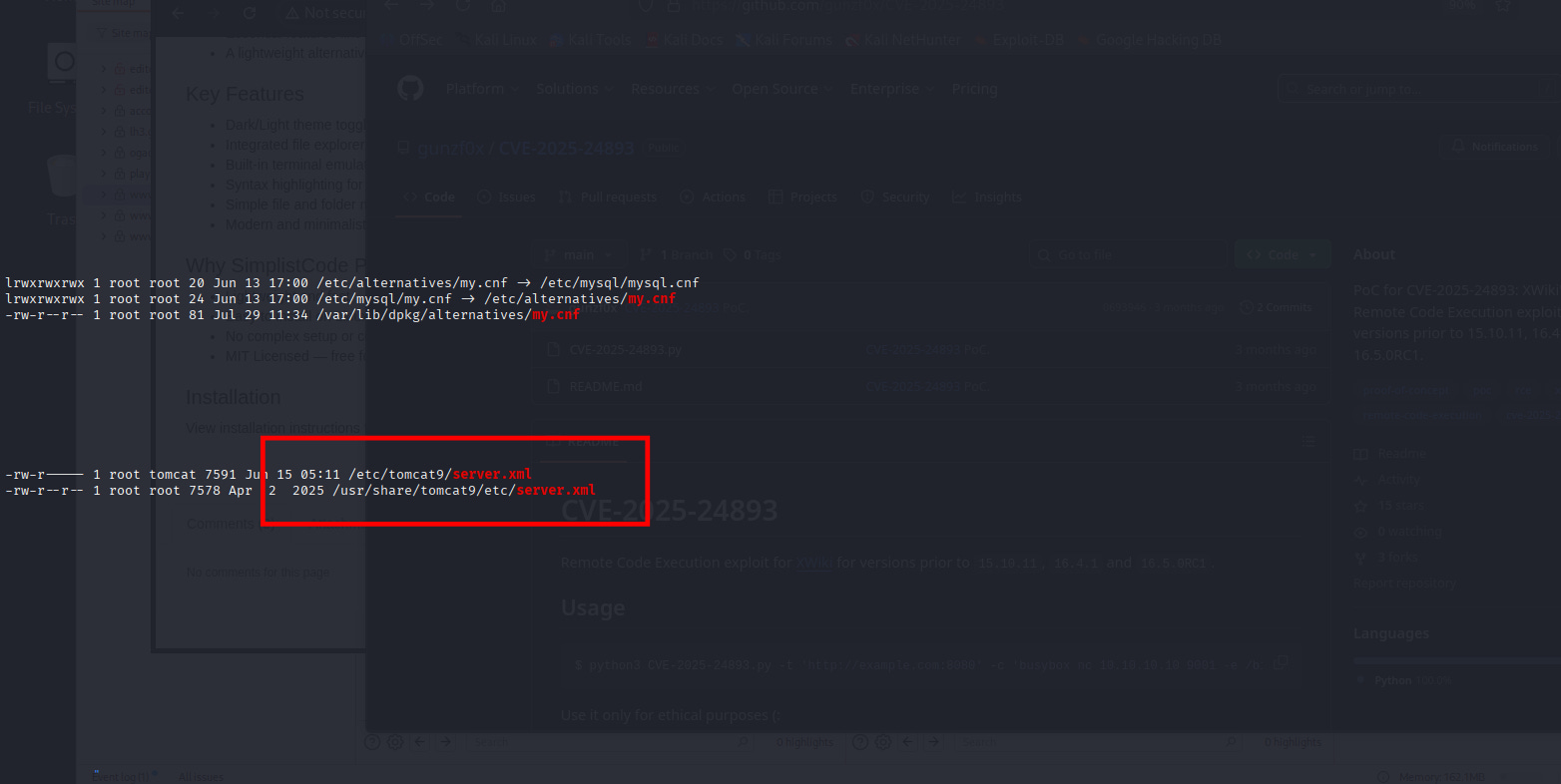The image size is (1561, 784).
Task: Open settings gear in the right bottom toolbar
Action: pyautogui.click(x=883, y=742)
